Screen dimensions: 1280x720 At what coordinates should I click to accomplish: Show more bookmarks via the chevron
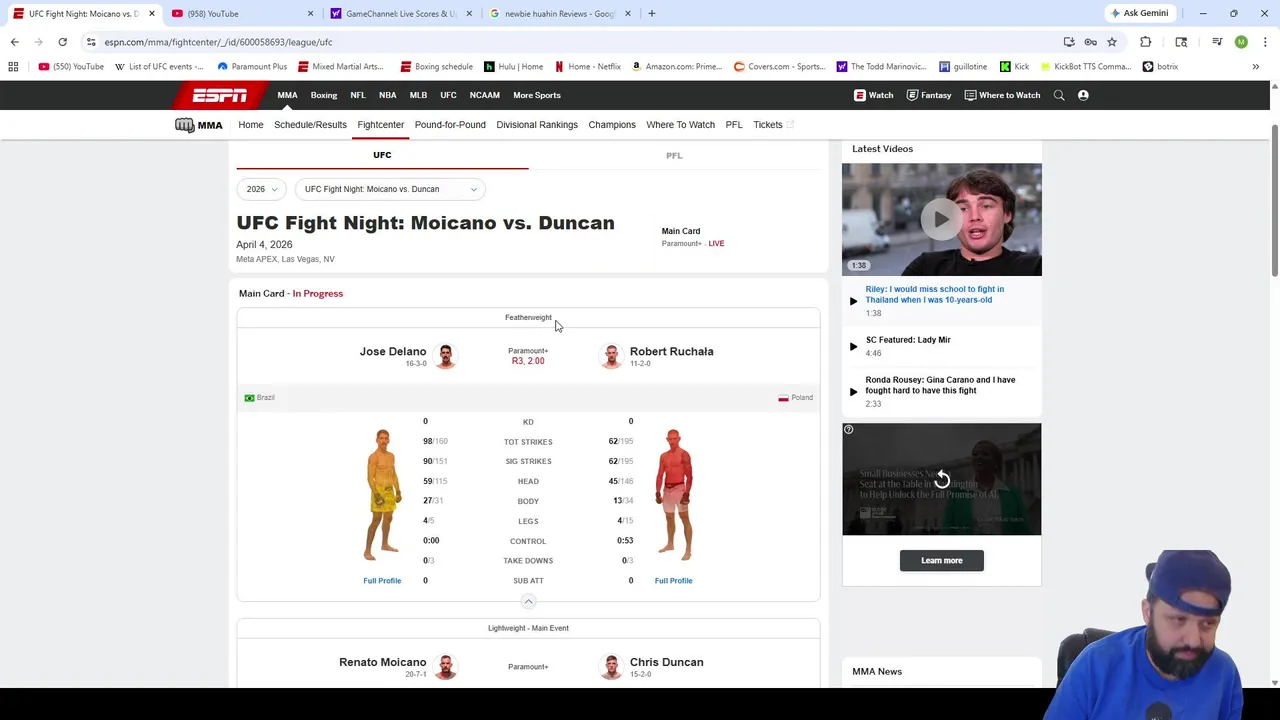pyautogui.click(x=1255, y=67)
